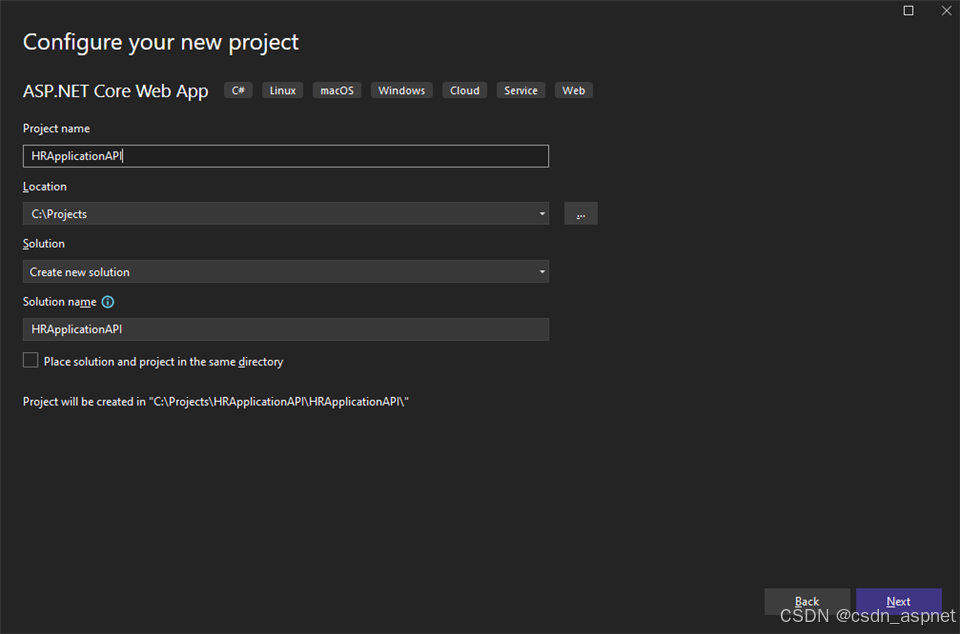Open the location browse ellipsis button
The height and width of the screenshot is (634, 960).
point(580,214)
